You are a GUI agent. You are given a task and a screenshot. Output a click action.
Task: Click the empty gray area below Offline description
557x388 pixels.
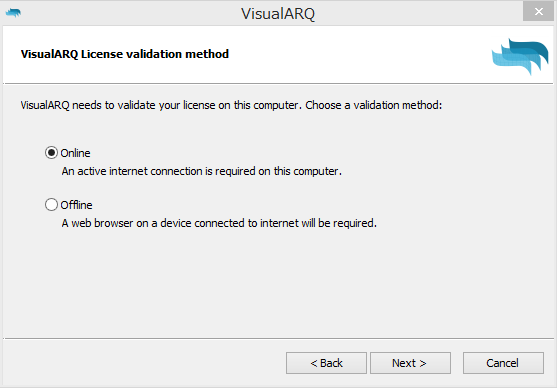278,284
